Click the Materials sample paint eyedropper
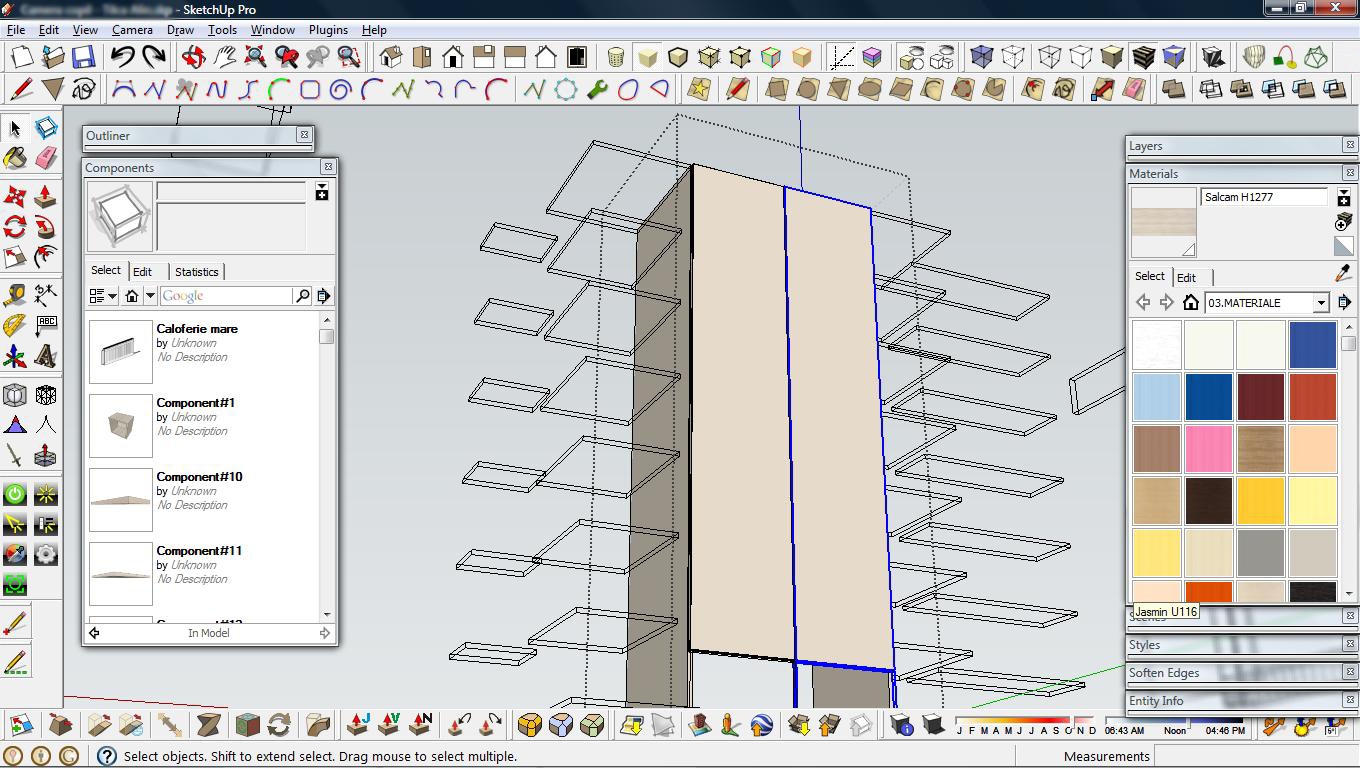Image resolution: width=1360 pixels, height=768 pixels. click(x=1343, y=274)
